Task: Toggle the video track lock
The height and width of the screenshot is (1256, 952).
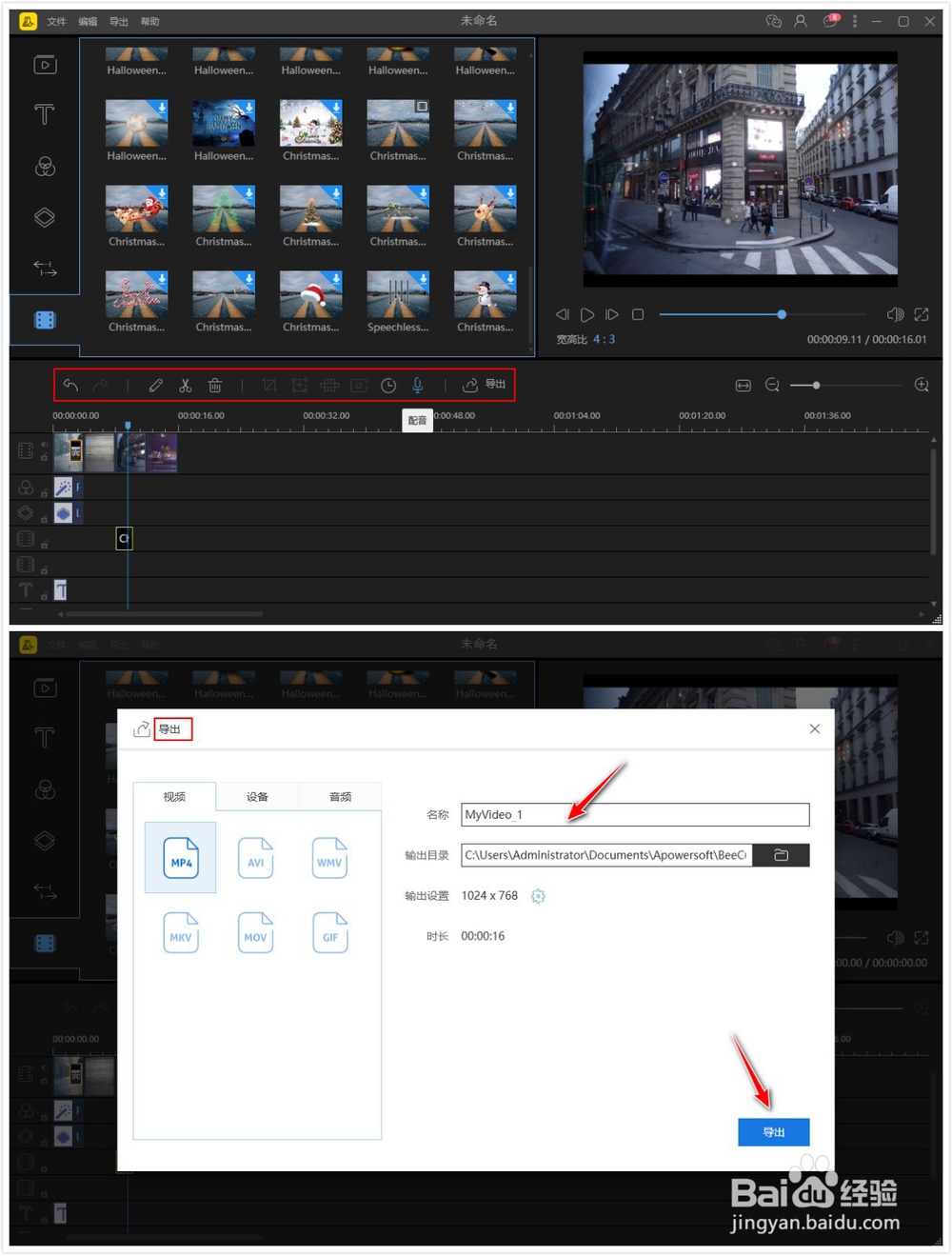Action: pos(44,458)
